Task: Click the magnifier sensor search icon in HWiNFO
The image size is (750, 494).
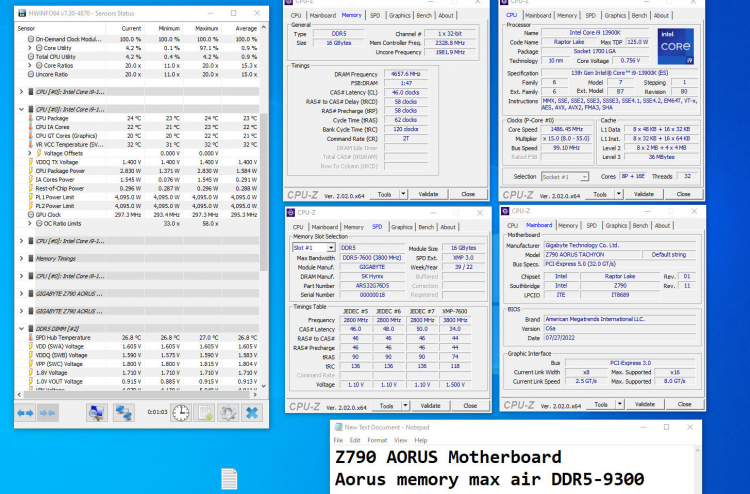Action: pos(96,412)
